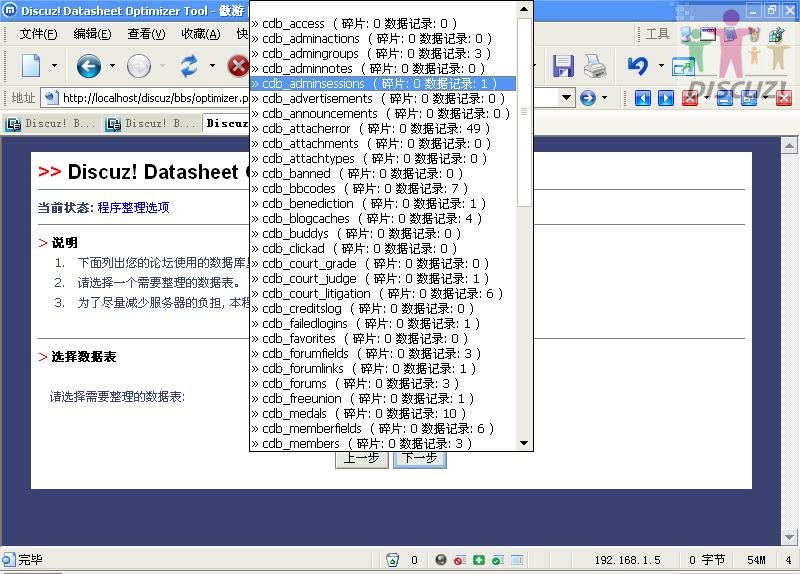Click the notebook icon in tools bar

731,34
